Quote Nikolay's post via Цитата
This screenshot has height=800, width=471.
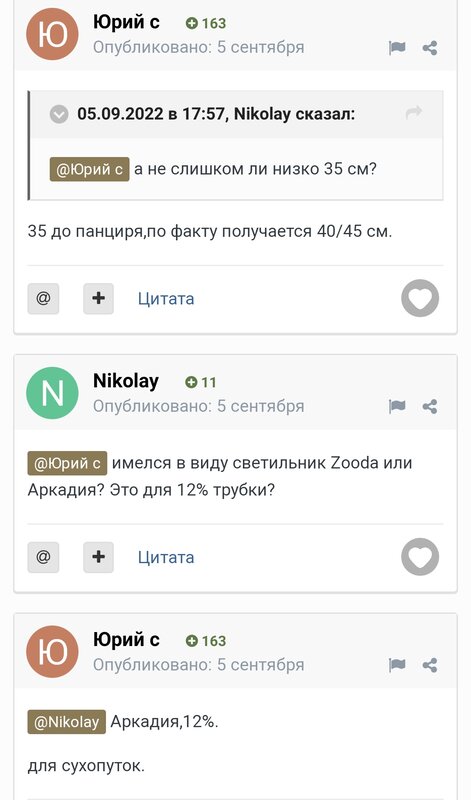[x=166, y=557]
